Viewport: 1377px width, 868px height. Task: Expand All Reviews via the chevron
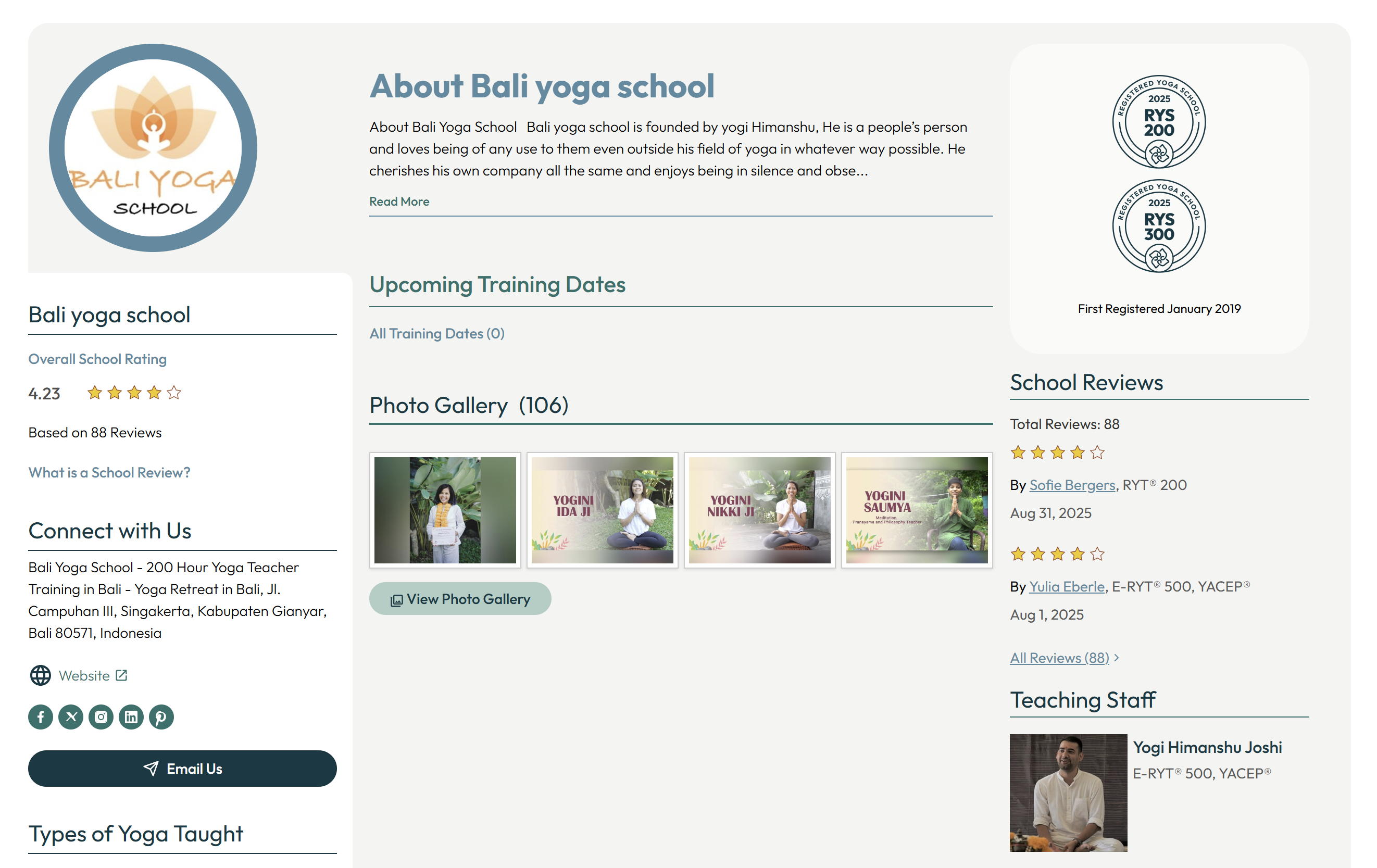(x=1117, y=658)
